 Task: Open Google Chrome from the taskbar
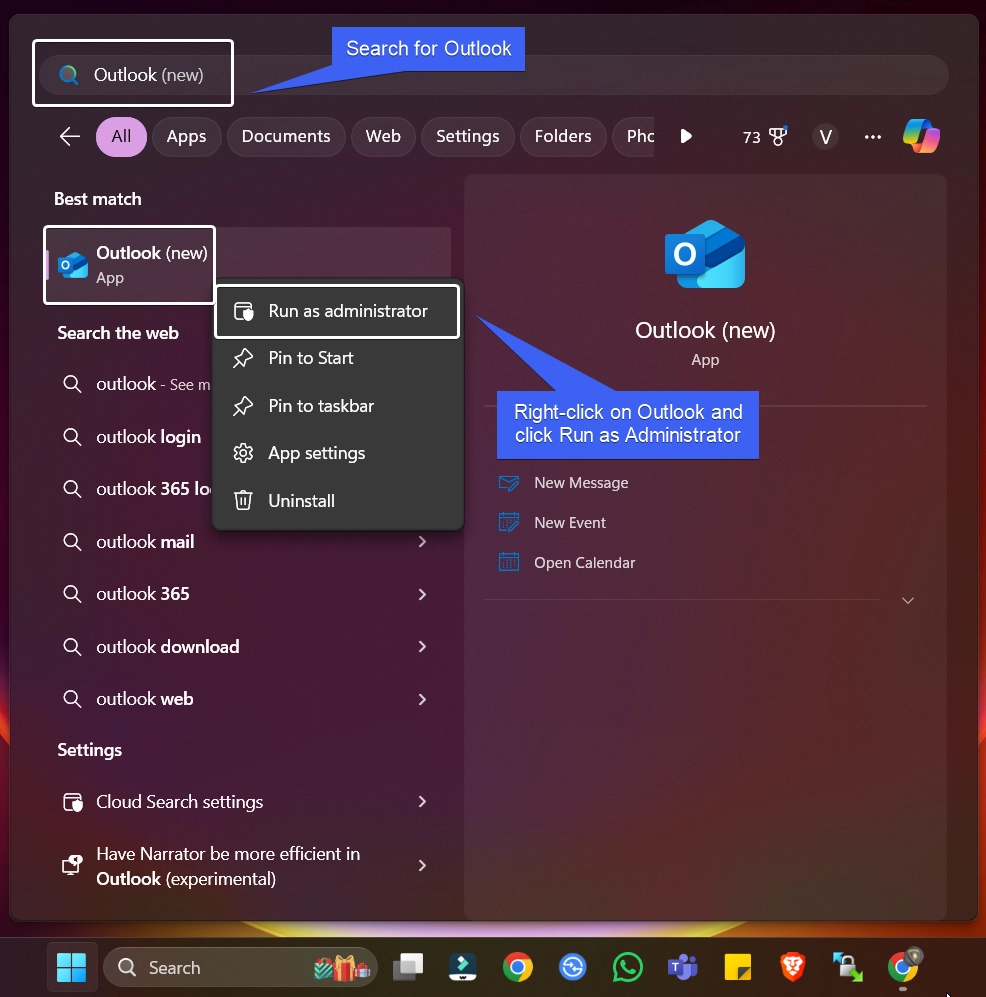tap(517, 967)
